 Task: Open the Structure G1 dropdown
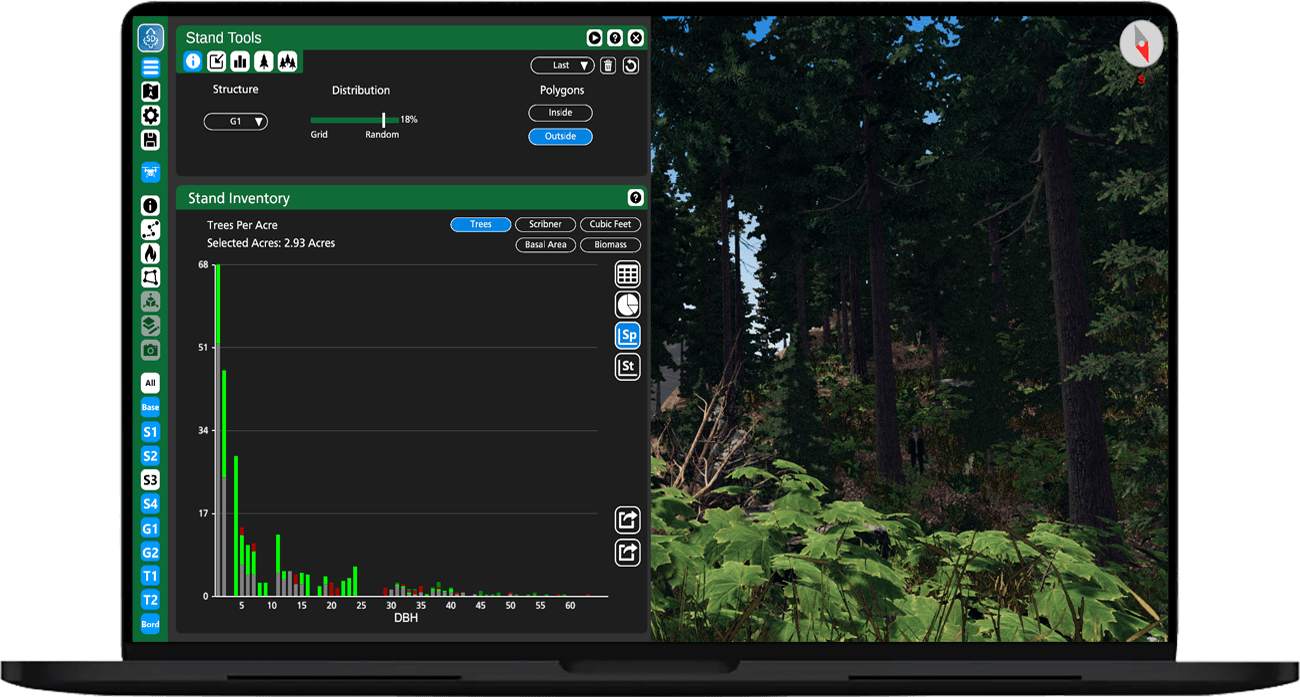coord(235,120)
